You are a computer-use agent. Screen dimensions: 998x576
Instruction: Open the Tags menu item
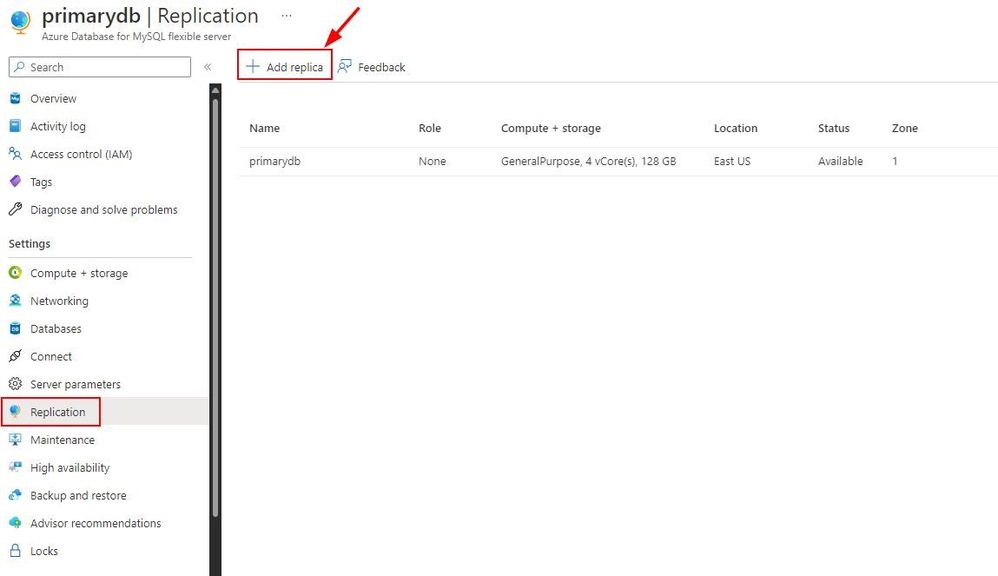(x=41, y=182)
